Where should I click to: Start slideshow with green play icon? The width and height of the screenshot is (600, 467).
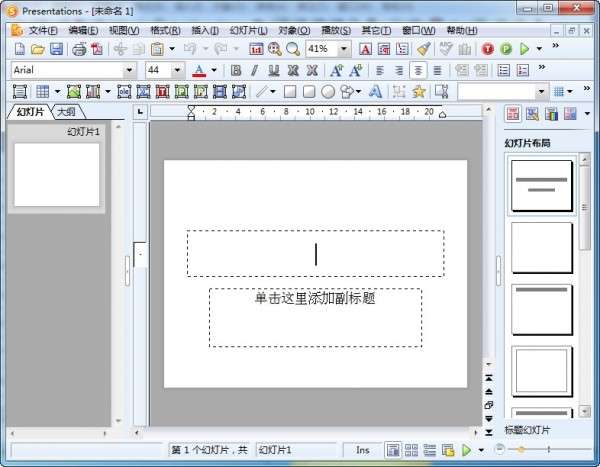(524, 49)
